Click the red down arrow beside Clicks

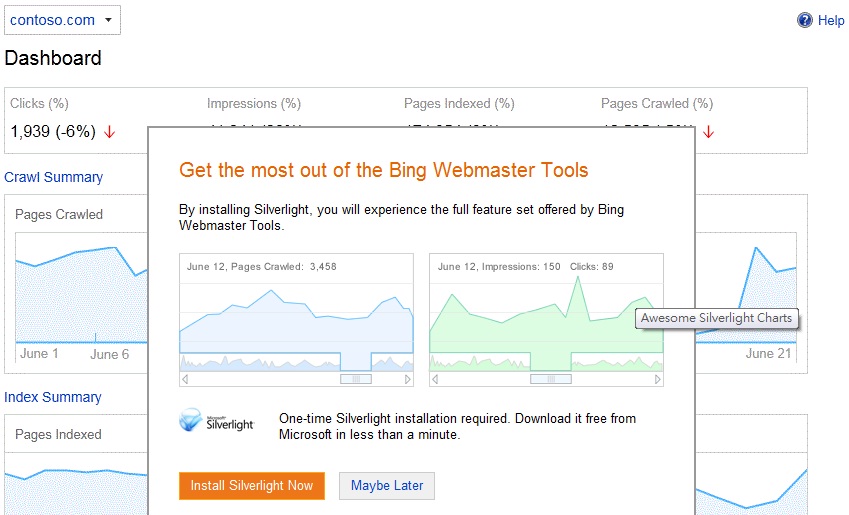click(109, 132)
